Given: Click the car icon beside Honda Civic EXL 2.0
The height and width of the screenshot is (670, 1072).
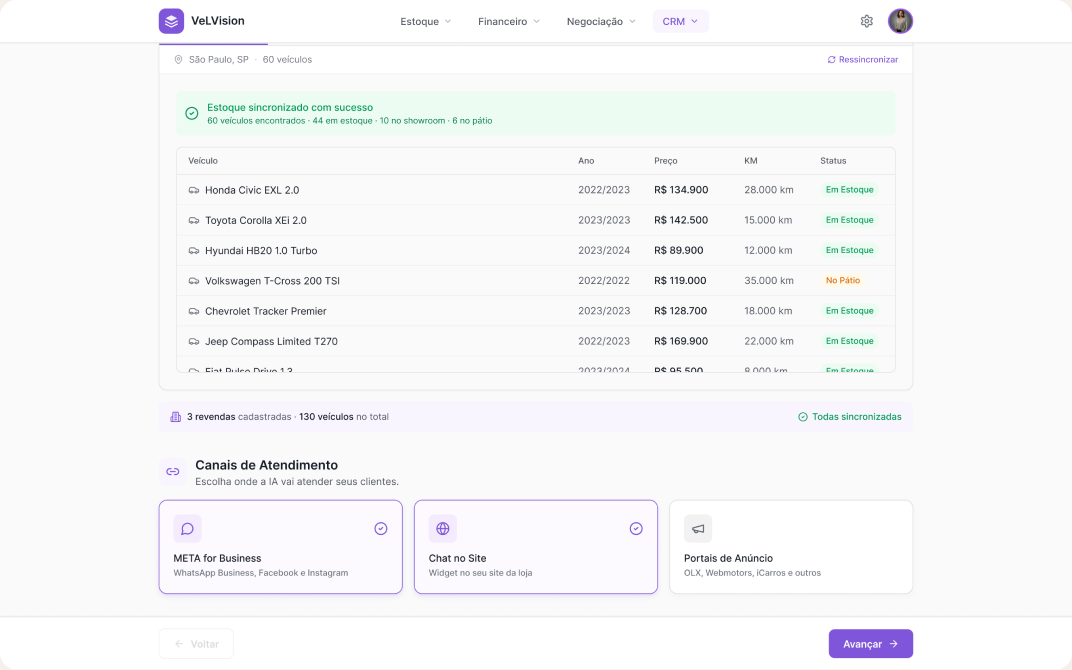Looking at the screenshot, I should point(193,190).
